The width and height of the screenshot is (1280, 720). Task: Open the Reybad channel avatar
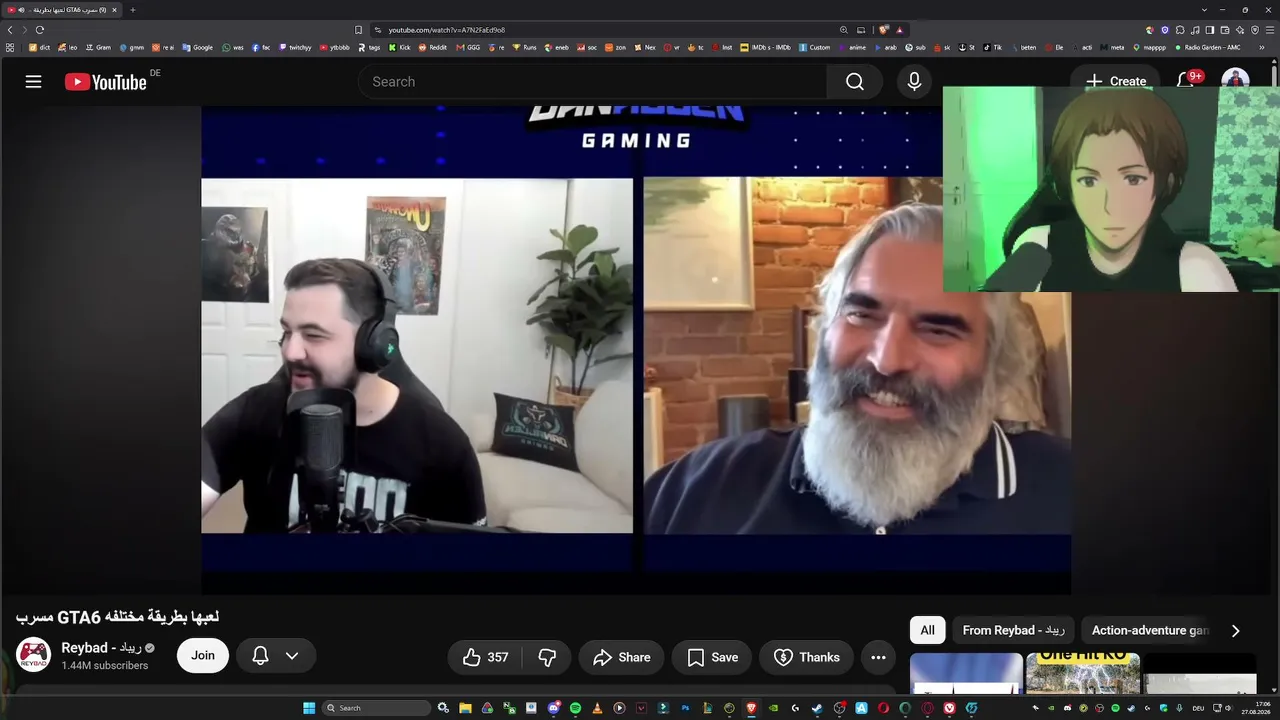tap(34, 655)
